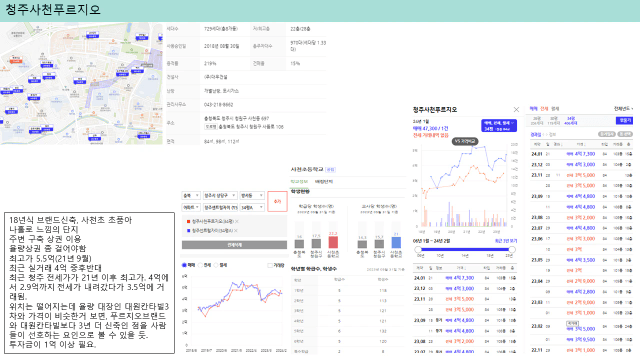
Task: Close the 청주사천푸르지오 price panel
Action: (516, 109)
